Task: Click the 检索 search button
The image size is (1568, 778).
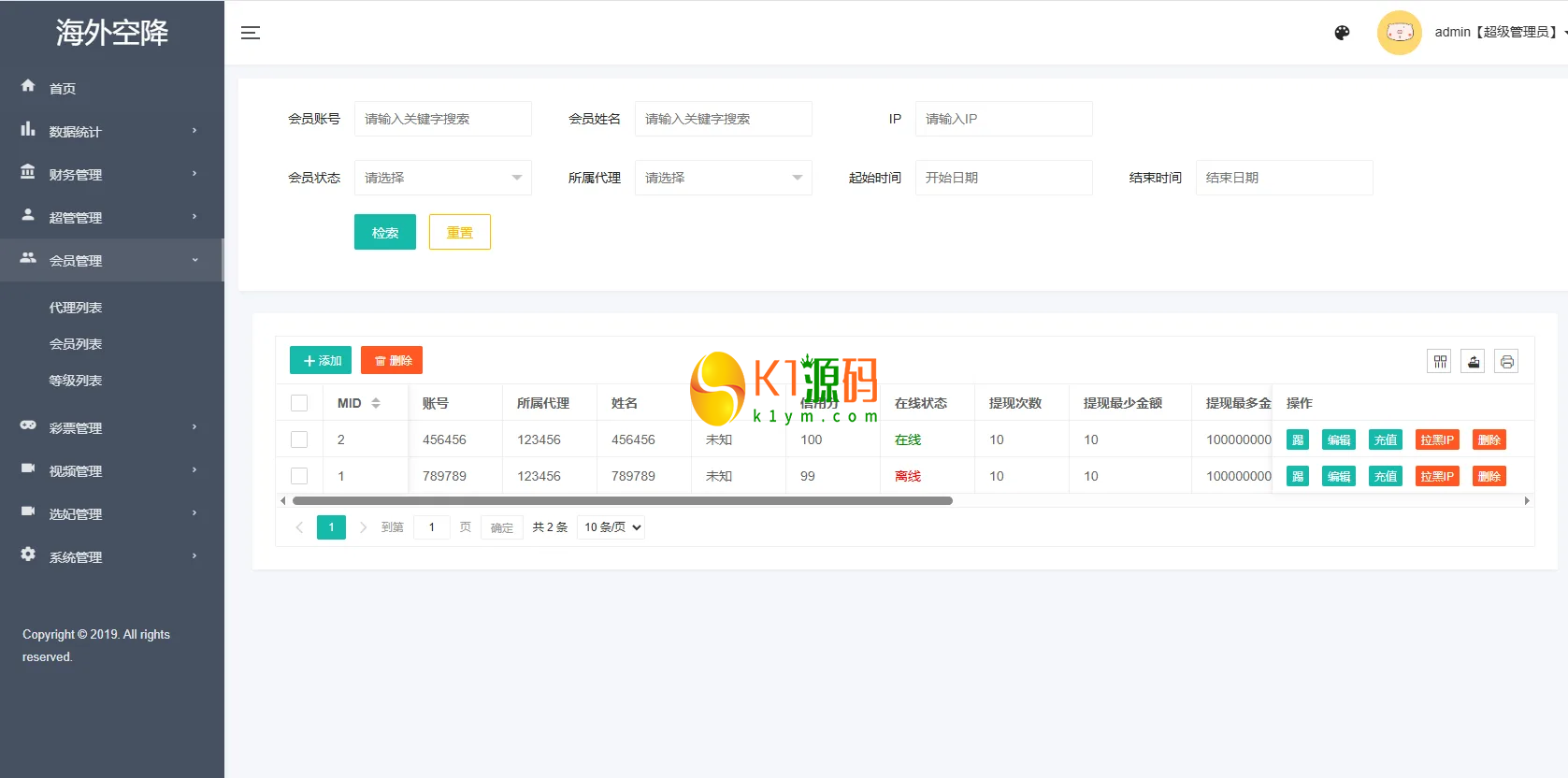Action: coord(385,232)
